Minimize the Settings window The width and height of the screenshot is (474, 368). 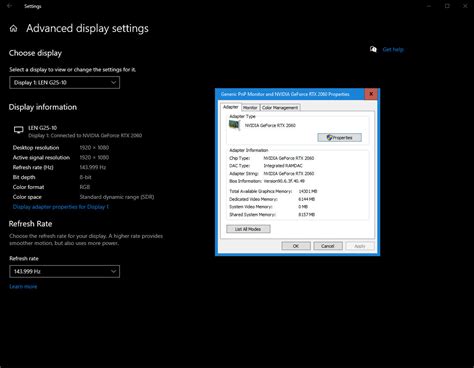[x=429, y=6]
